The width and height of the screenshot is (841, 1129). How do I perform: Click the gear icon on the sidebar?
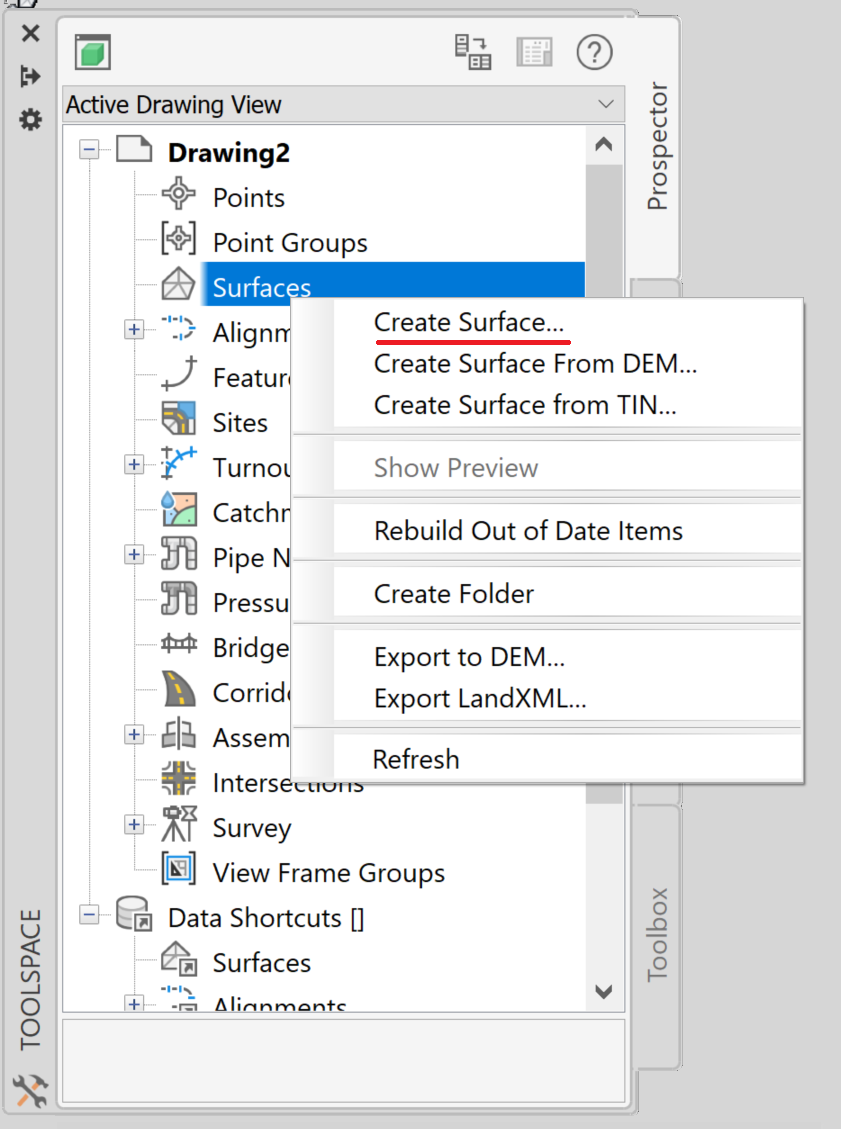coord(29,120)
